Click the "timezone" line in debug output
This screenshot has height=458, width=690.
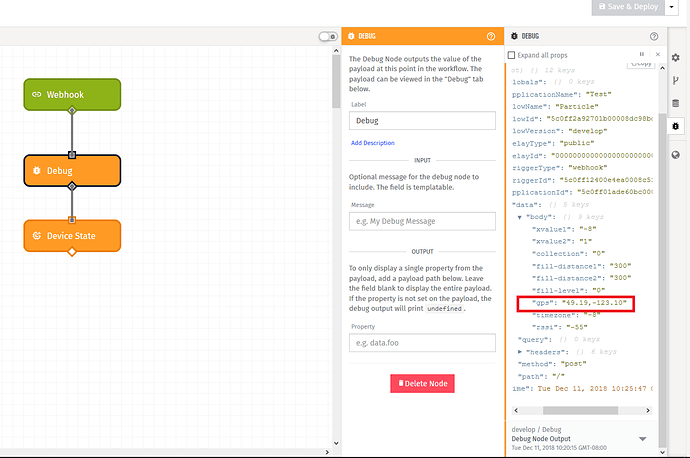click(x=566, y=315)
